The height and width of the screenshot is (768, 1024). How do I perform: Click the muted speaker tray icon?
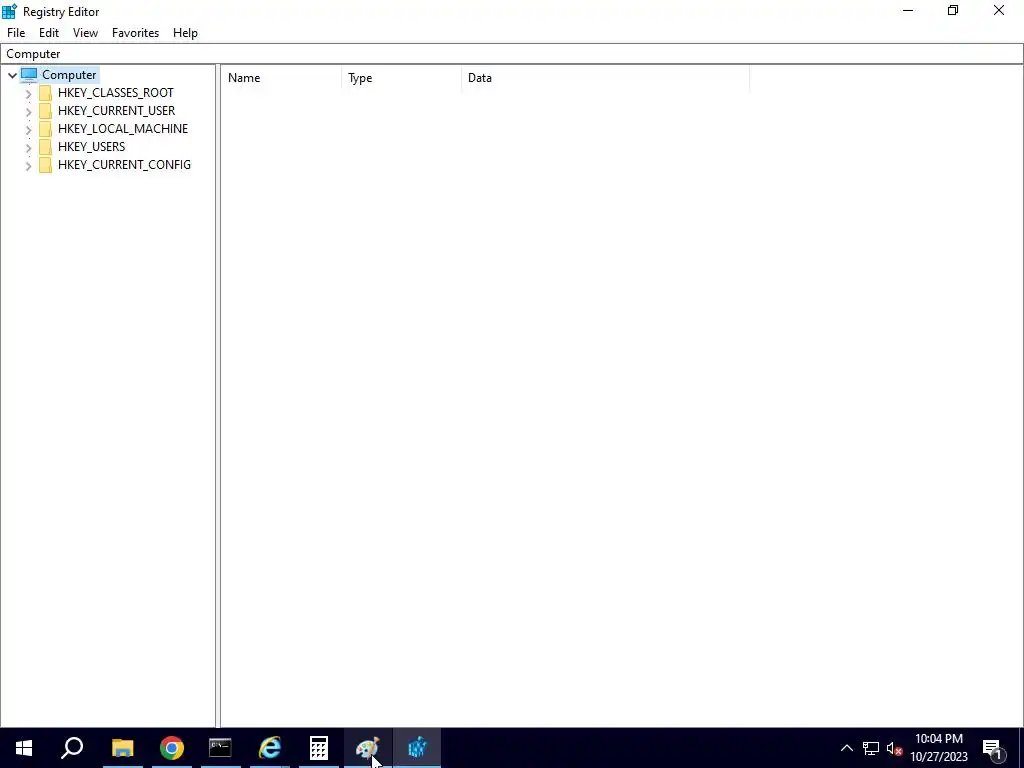pyautogui.click(x=895, y=748)
